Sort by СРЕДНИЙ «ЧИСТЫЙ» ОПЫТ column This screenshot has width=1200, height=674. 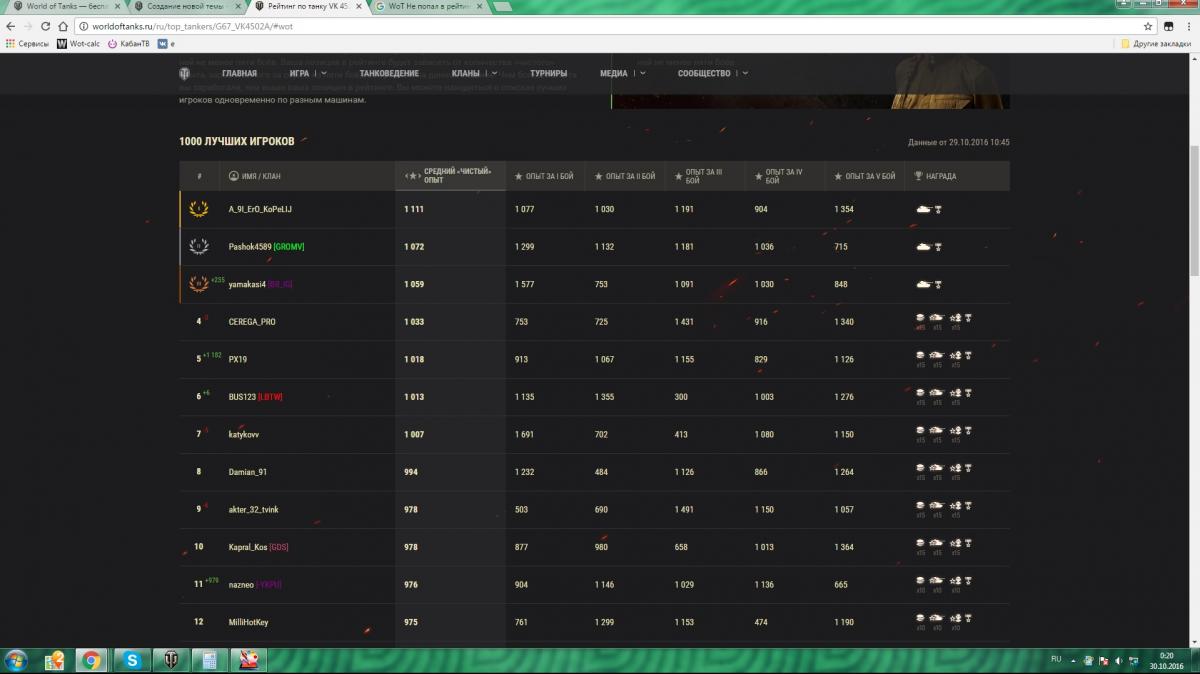(450, 176)
